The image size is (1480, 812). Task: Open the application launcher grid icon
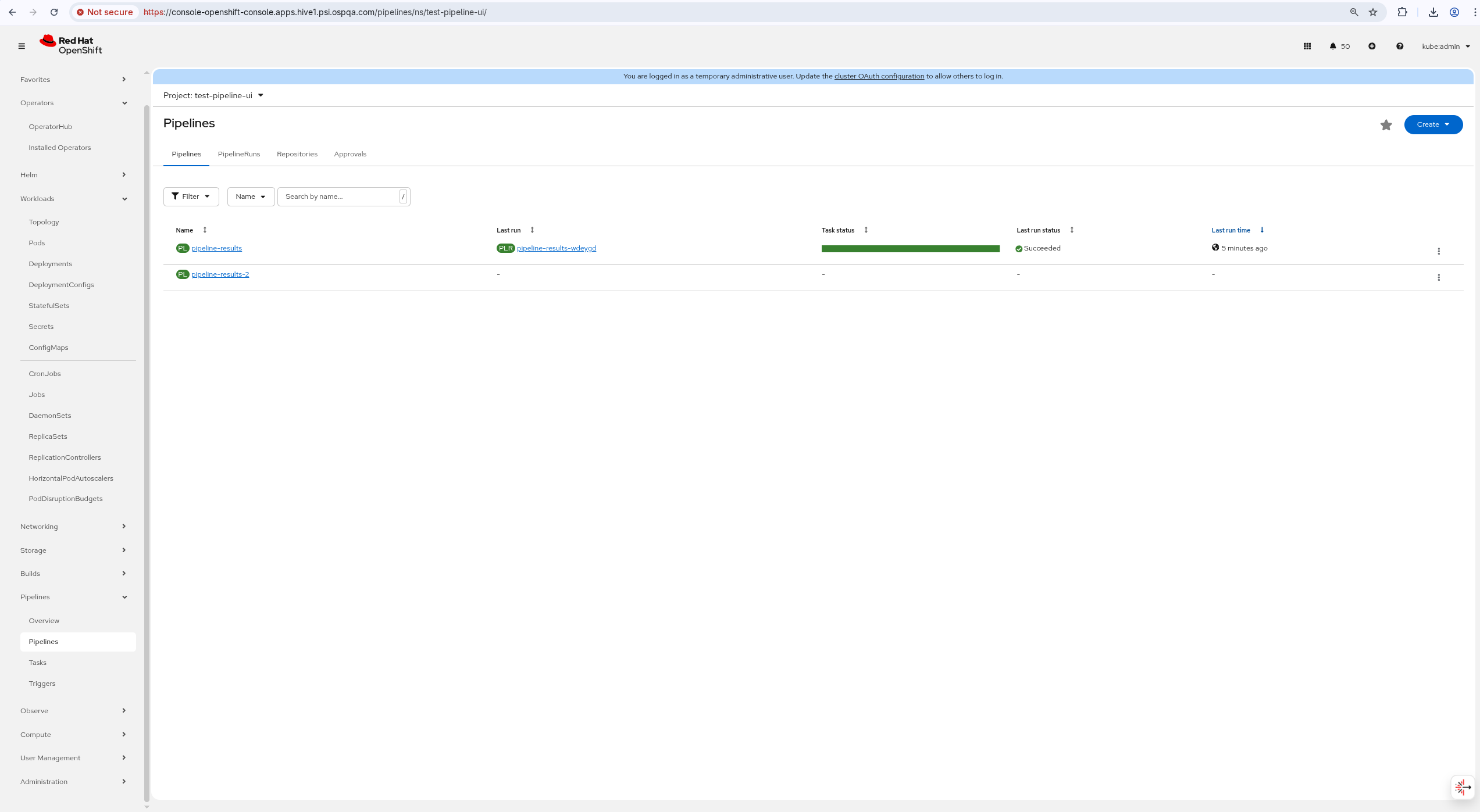1307,46
